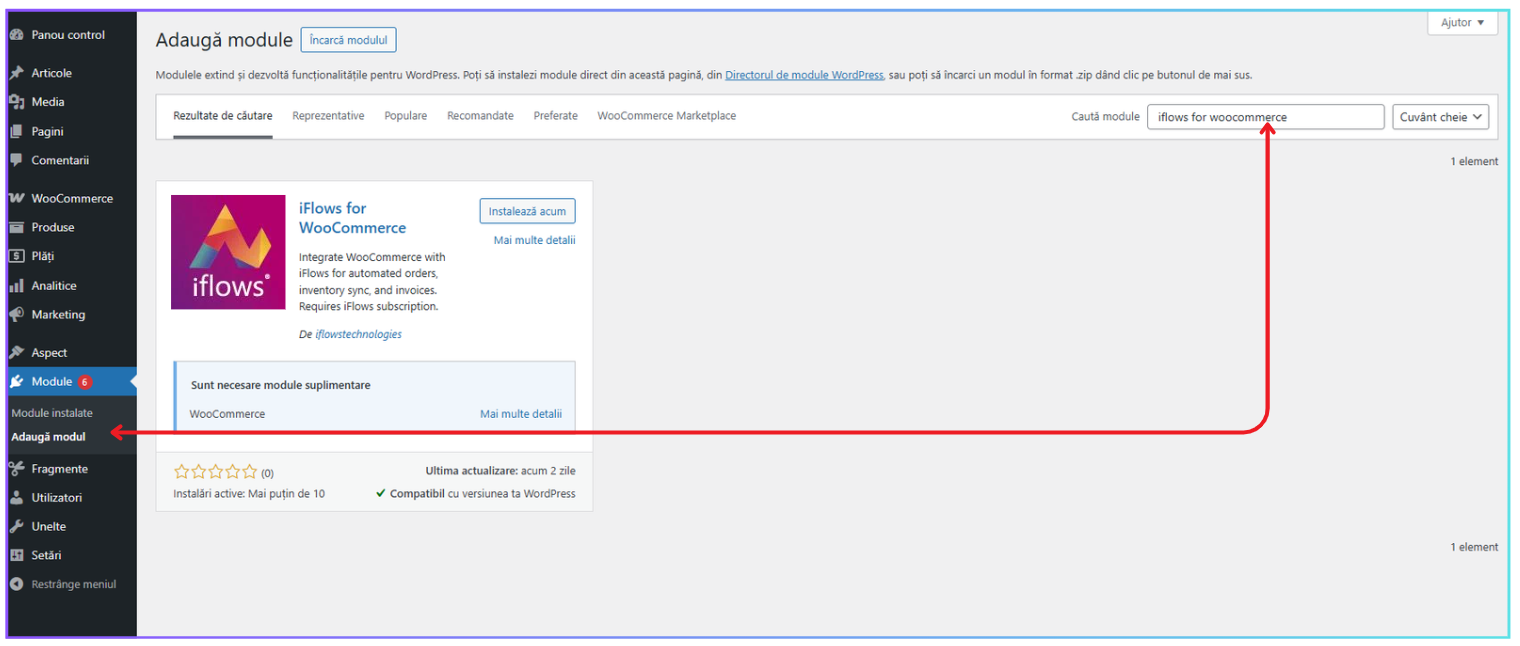Open the Directorul de module WordPress link
Screen dimensions: 1520x646
click(x=804, y=74)
